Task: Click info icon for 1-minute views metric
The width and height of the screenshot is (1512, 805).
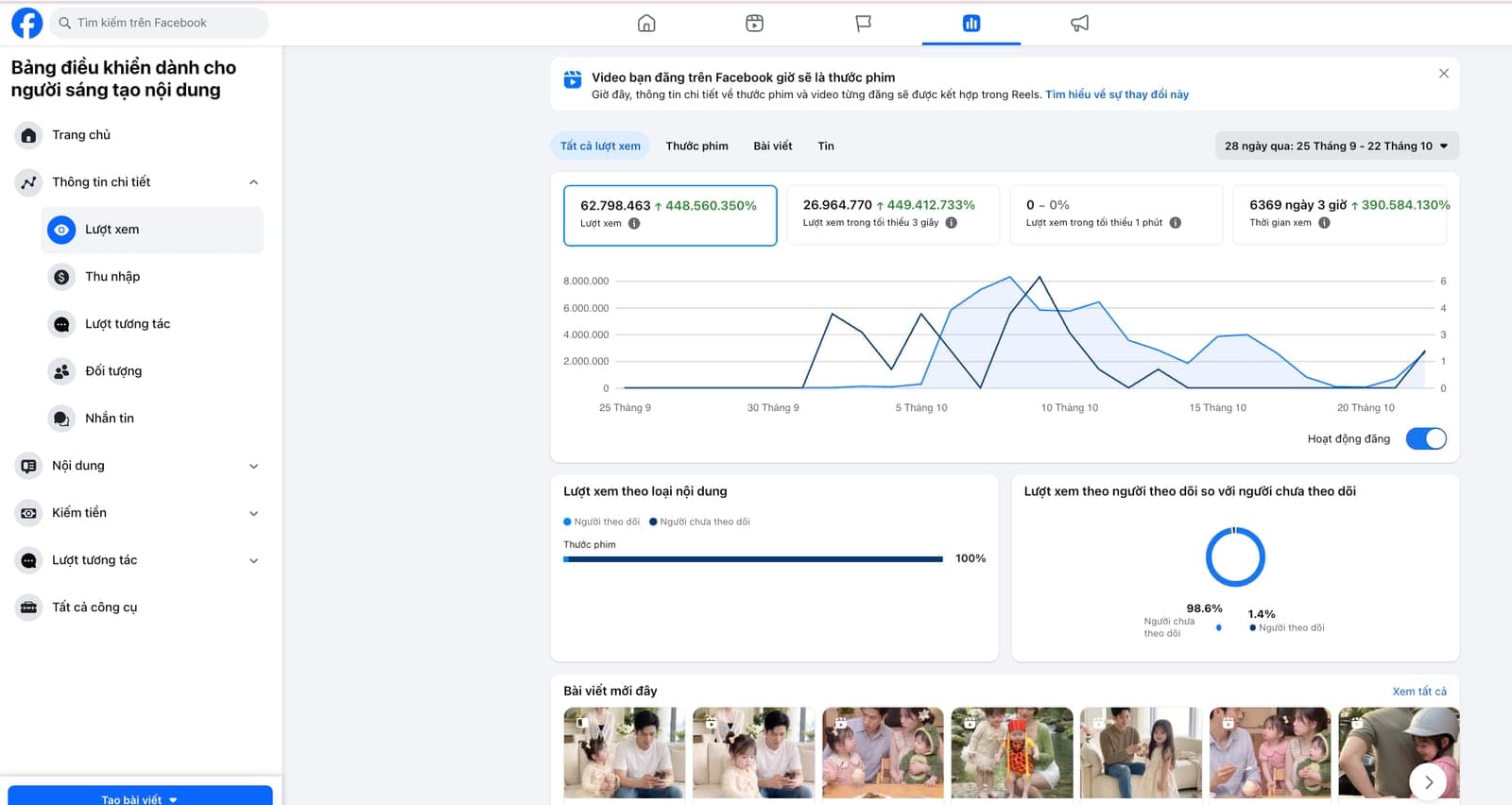Action: coord(1176,223)
